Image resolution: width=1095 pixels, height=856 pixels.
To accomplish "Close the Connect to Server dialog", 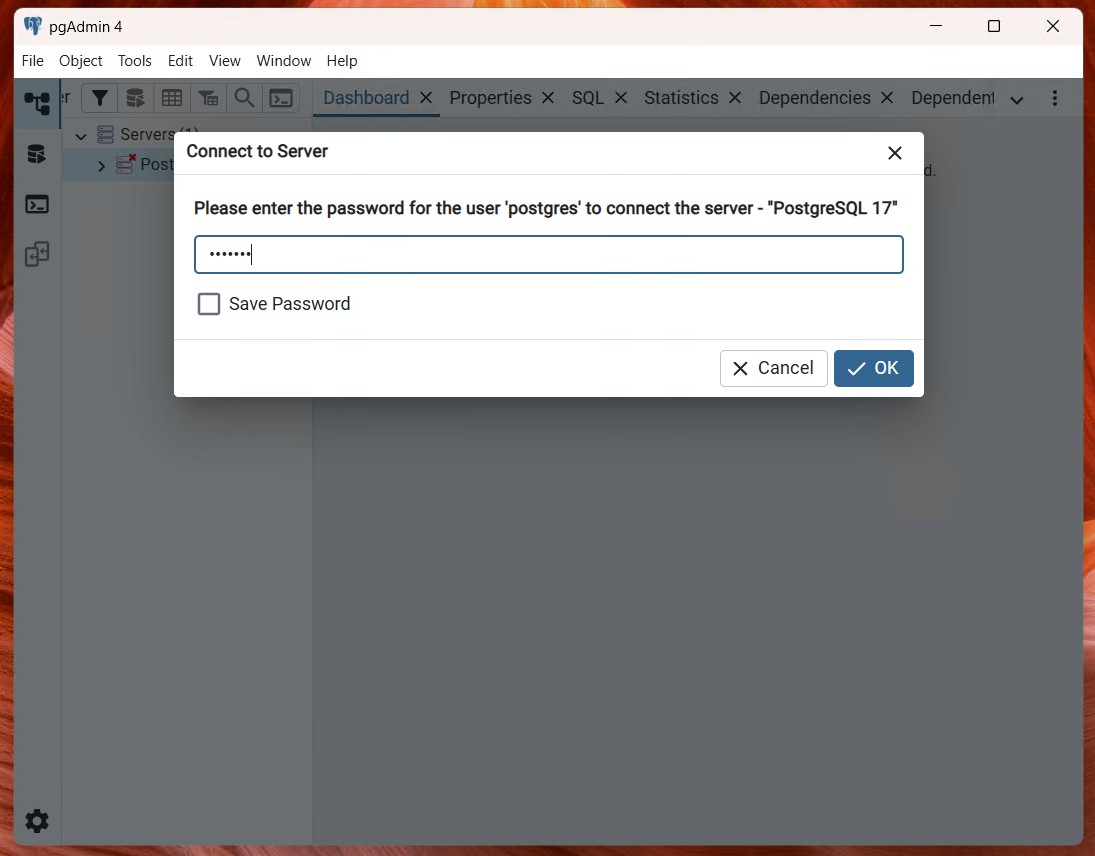I will pos(895,153).
